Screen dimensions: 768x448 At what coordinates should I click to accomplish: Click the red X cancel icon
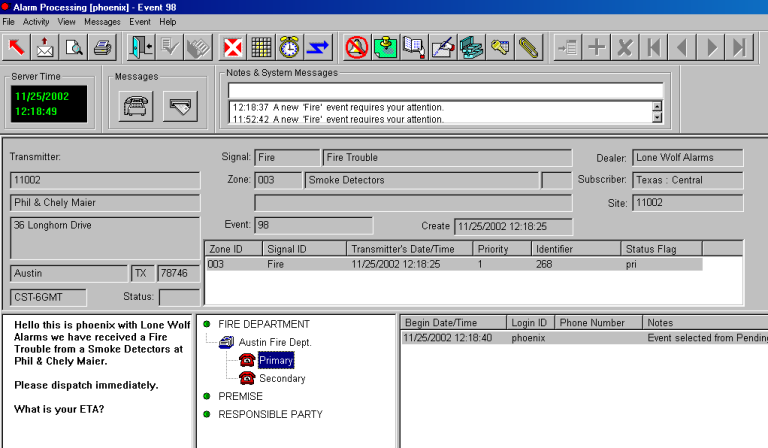233,46
